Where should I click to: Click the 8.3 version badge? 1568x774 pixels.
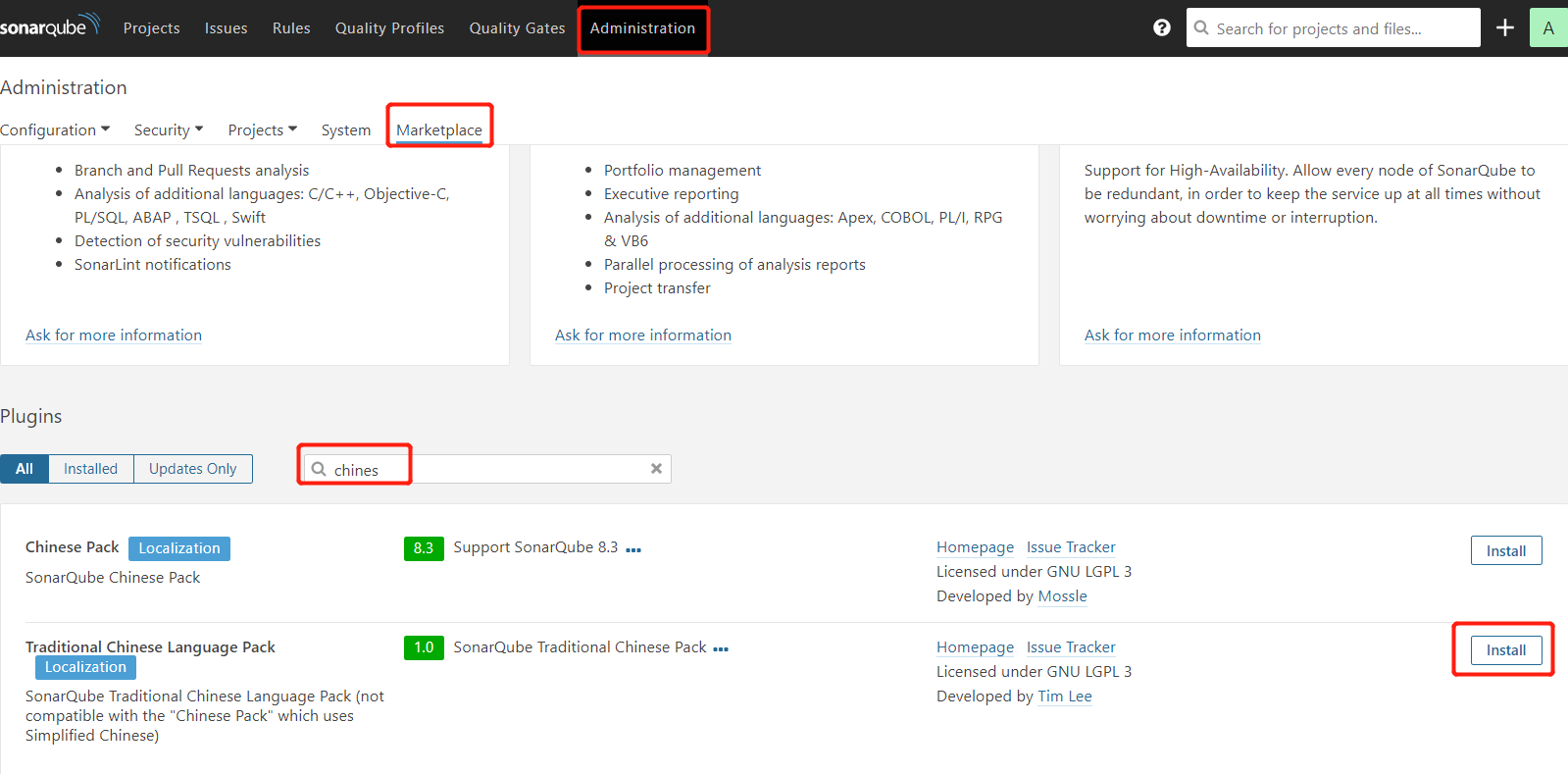click(424, 548)
